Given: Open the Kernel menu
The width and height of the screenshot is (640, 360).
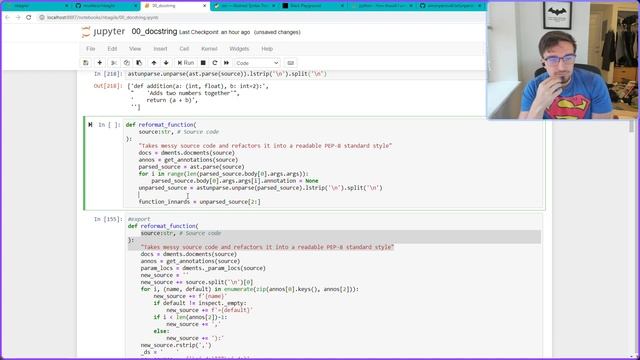Looking at the screenshot, I should click(x=209, y=49).
